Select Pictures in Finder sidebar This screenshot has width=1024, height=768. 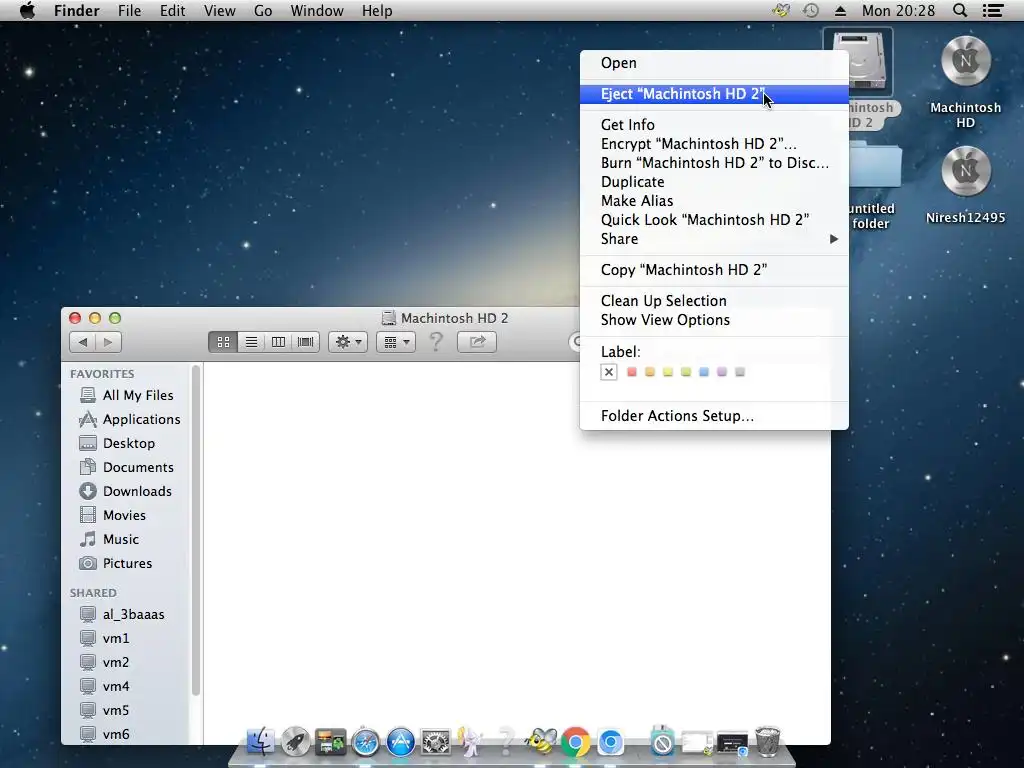coord(127,564)
